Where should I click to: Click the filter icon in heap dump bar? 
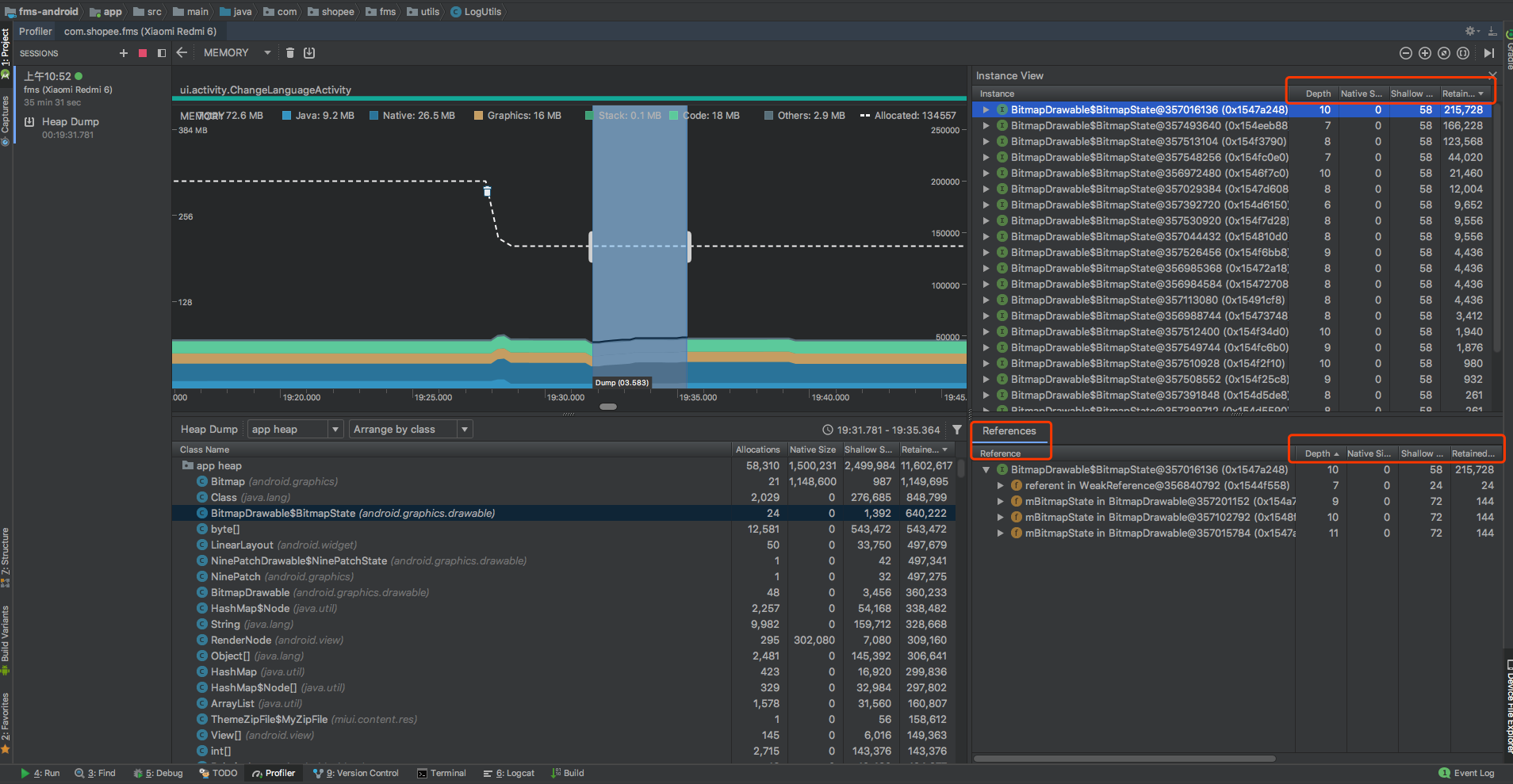(x=957, y=430)
